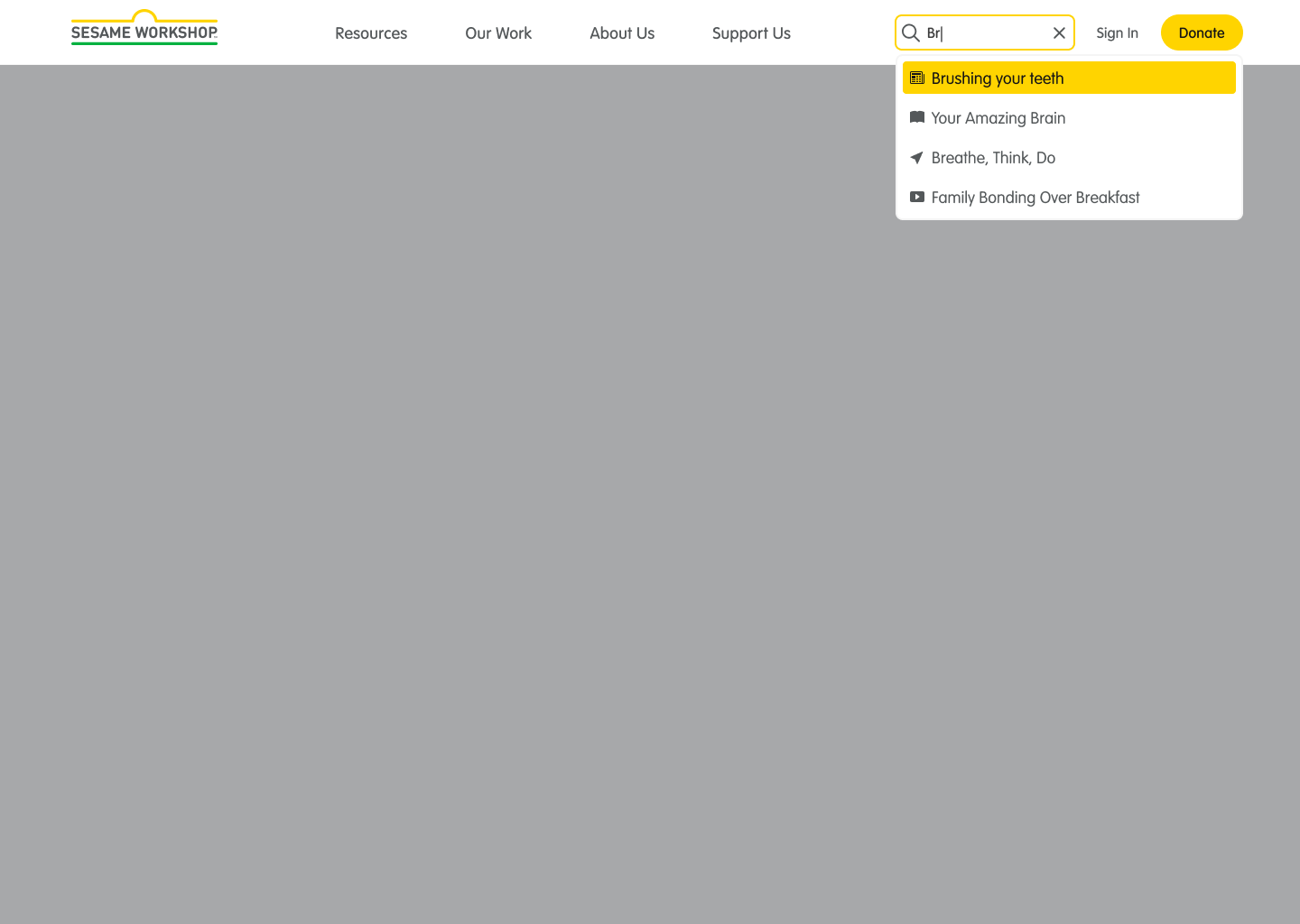Click the search magnifier icon
Screen dimensions: 1300x924
click(x=911, y=32)
